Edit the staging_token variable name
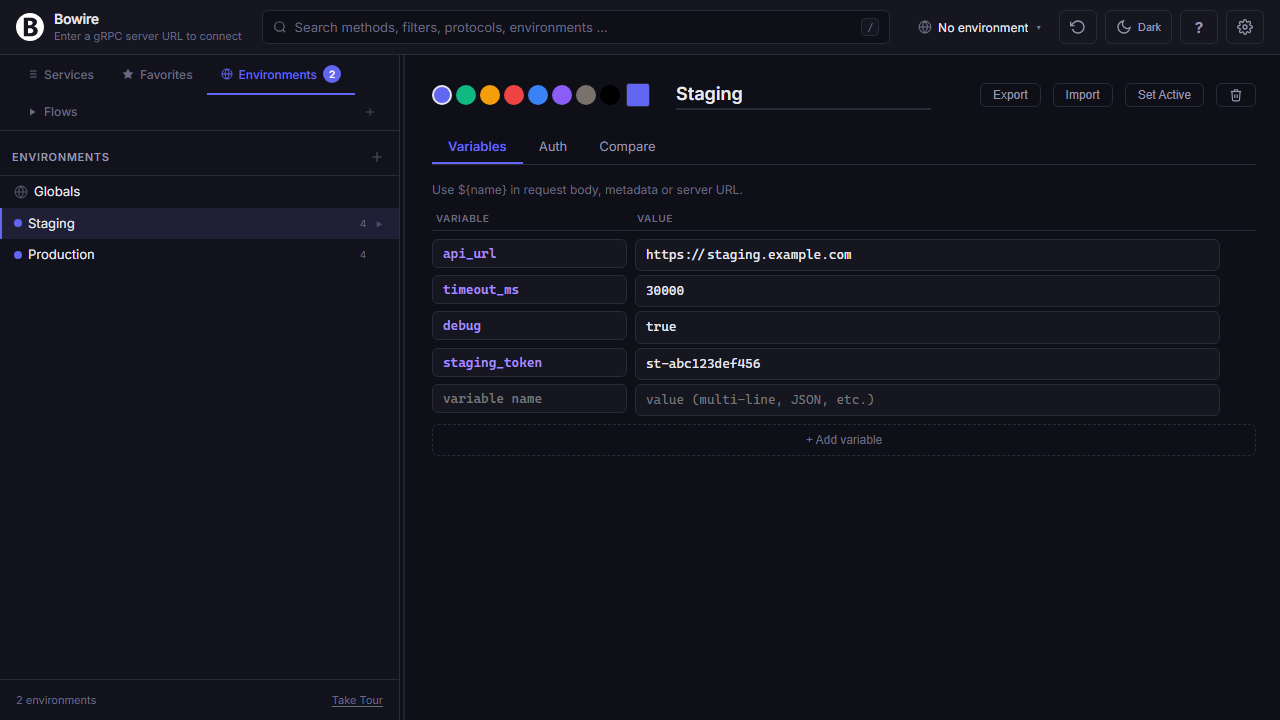 [x=529, y=363]
